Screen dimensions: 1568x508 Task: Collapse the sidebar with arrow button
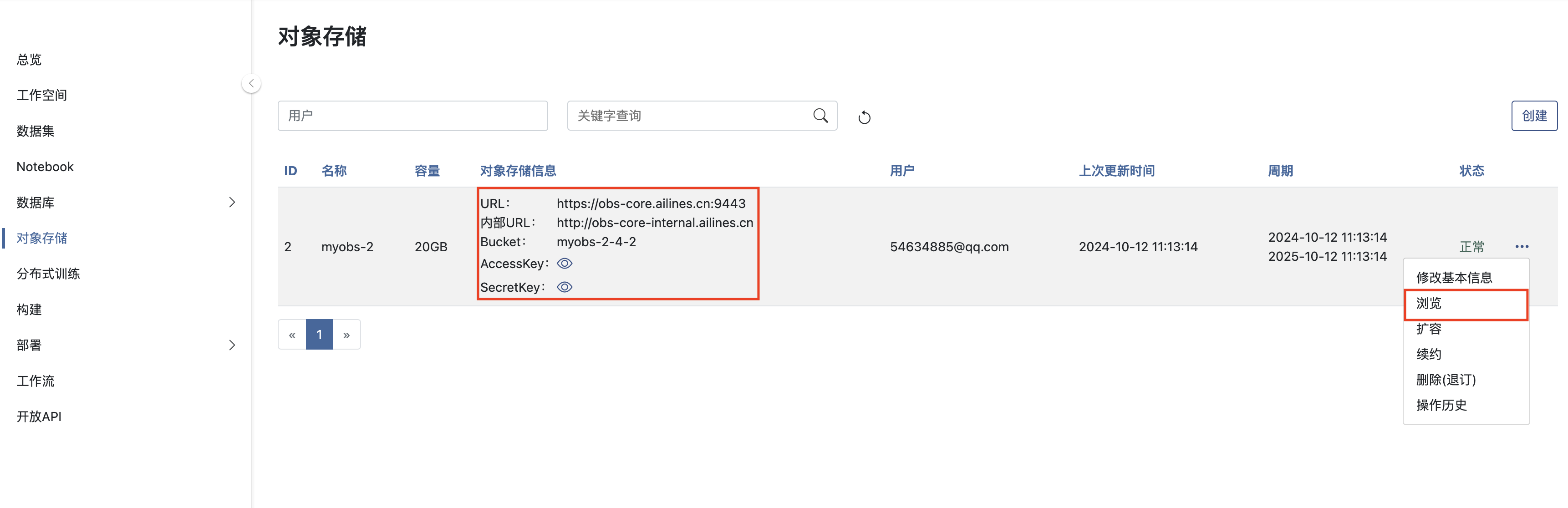(251, 83)
